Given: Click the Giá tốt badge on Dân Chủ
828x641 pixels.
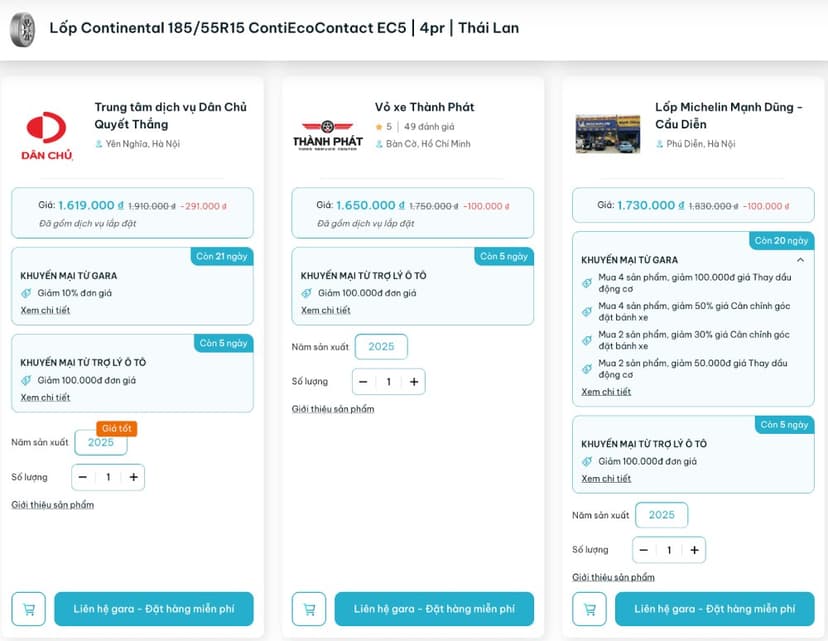Looking at the screenshot, I should pyautogui.click(x=117, y=428).
